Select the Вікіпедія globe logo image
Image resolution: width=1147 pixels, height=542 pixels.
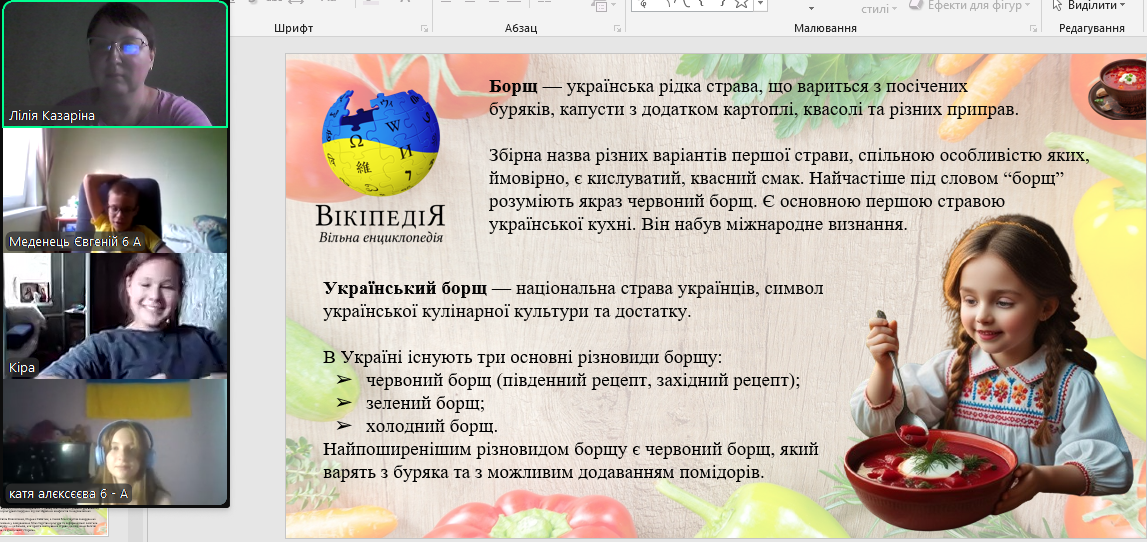pos(380,141)
